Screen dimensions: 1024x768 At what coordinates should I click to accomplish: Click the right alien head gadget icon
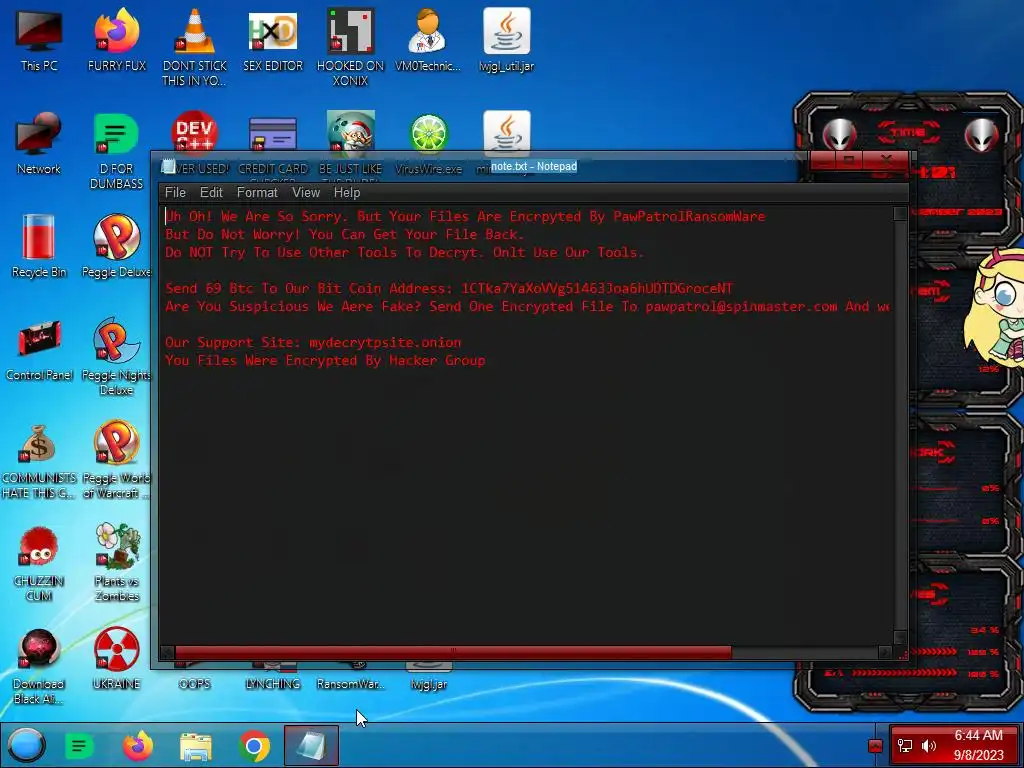(x=981, y=135)
